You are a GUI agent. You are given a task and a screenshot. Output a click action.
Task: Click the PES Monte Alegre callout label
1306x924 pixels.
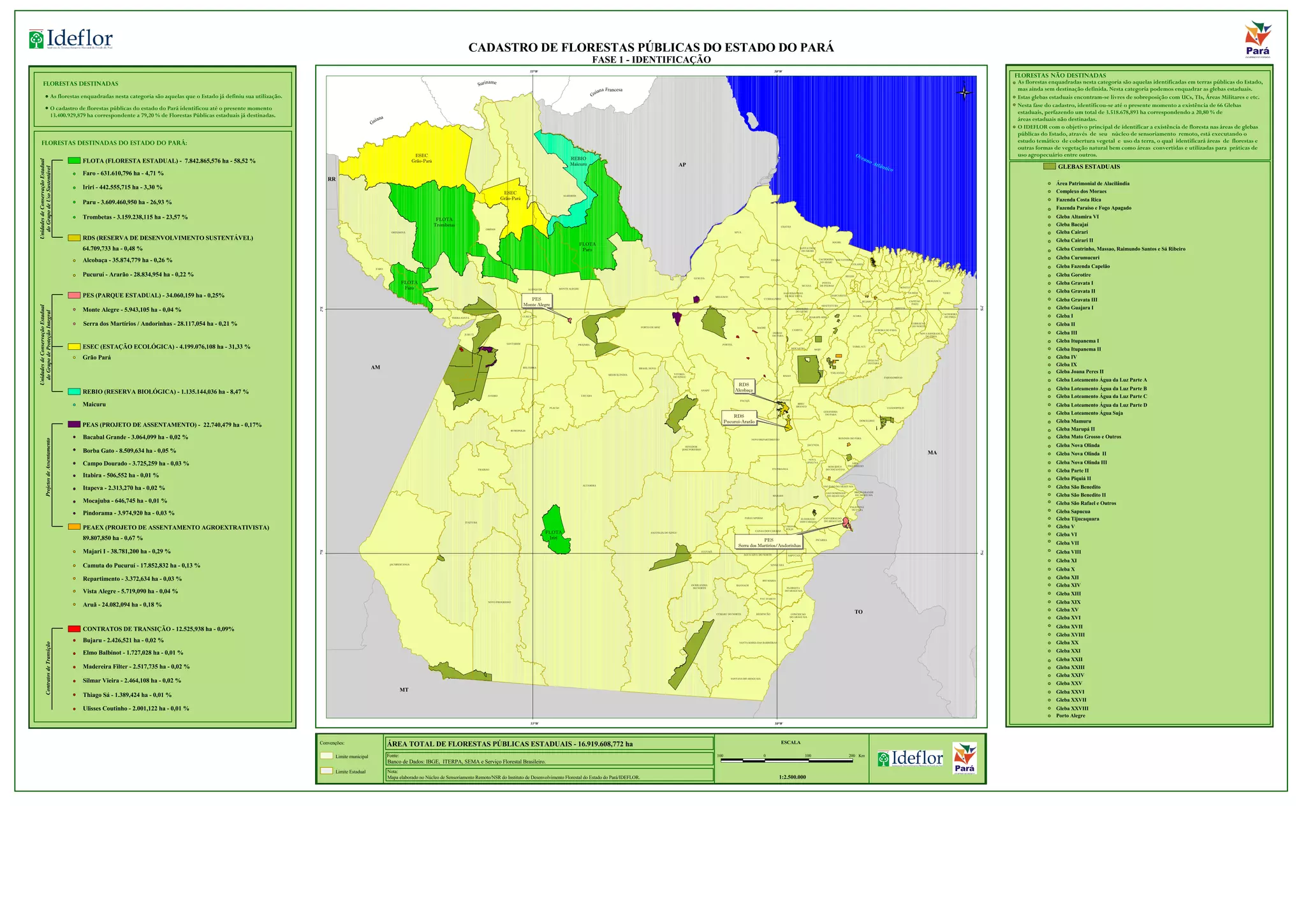coord(536,302)
